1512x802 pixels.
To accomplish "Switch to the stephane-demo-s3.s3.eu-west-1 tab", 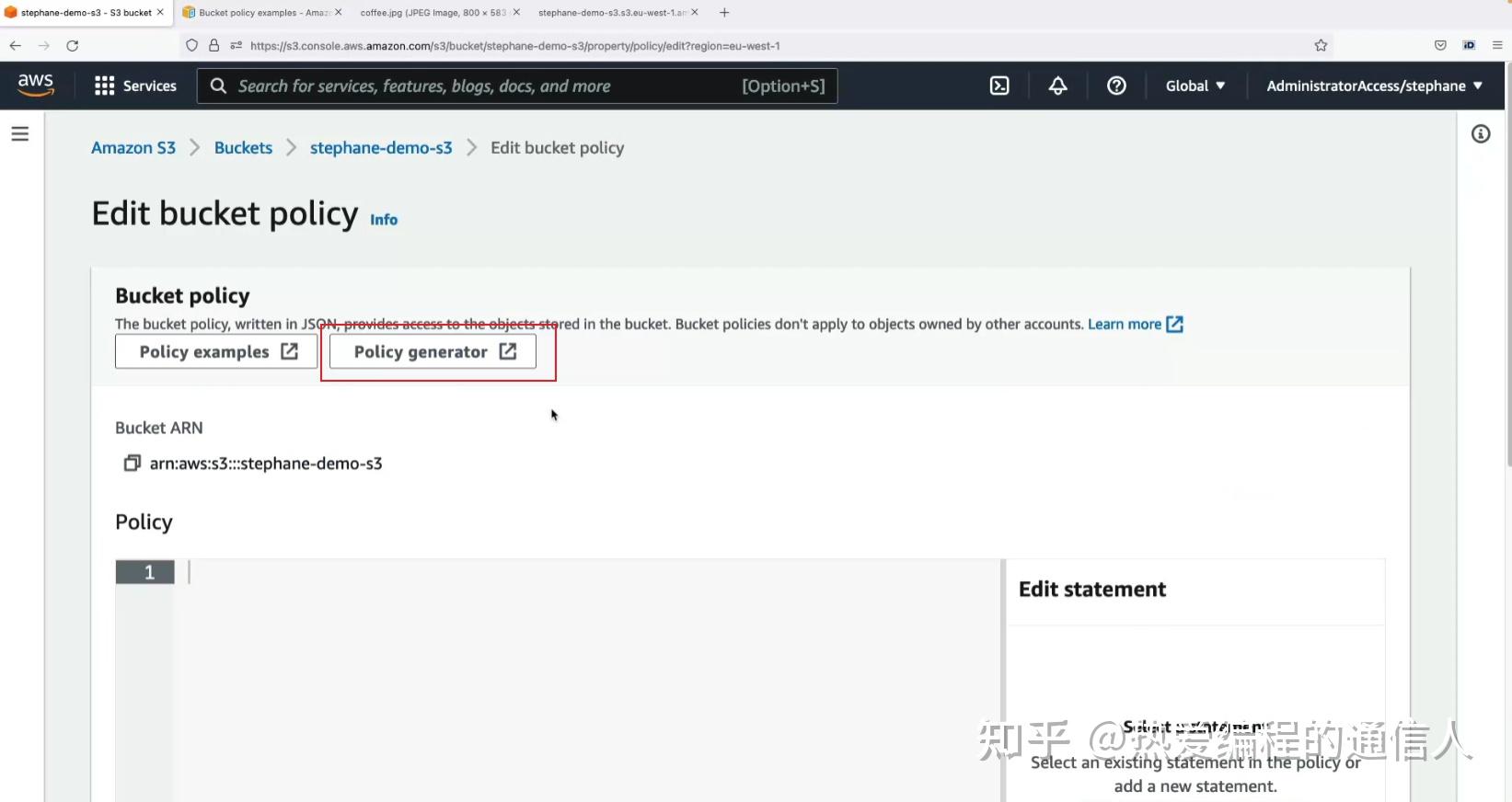I will [617, 13].
